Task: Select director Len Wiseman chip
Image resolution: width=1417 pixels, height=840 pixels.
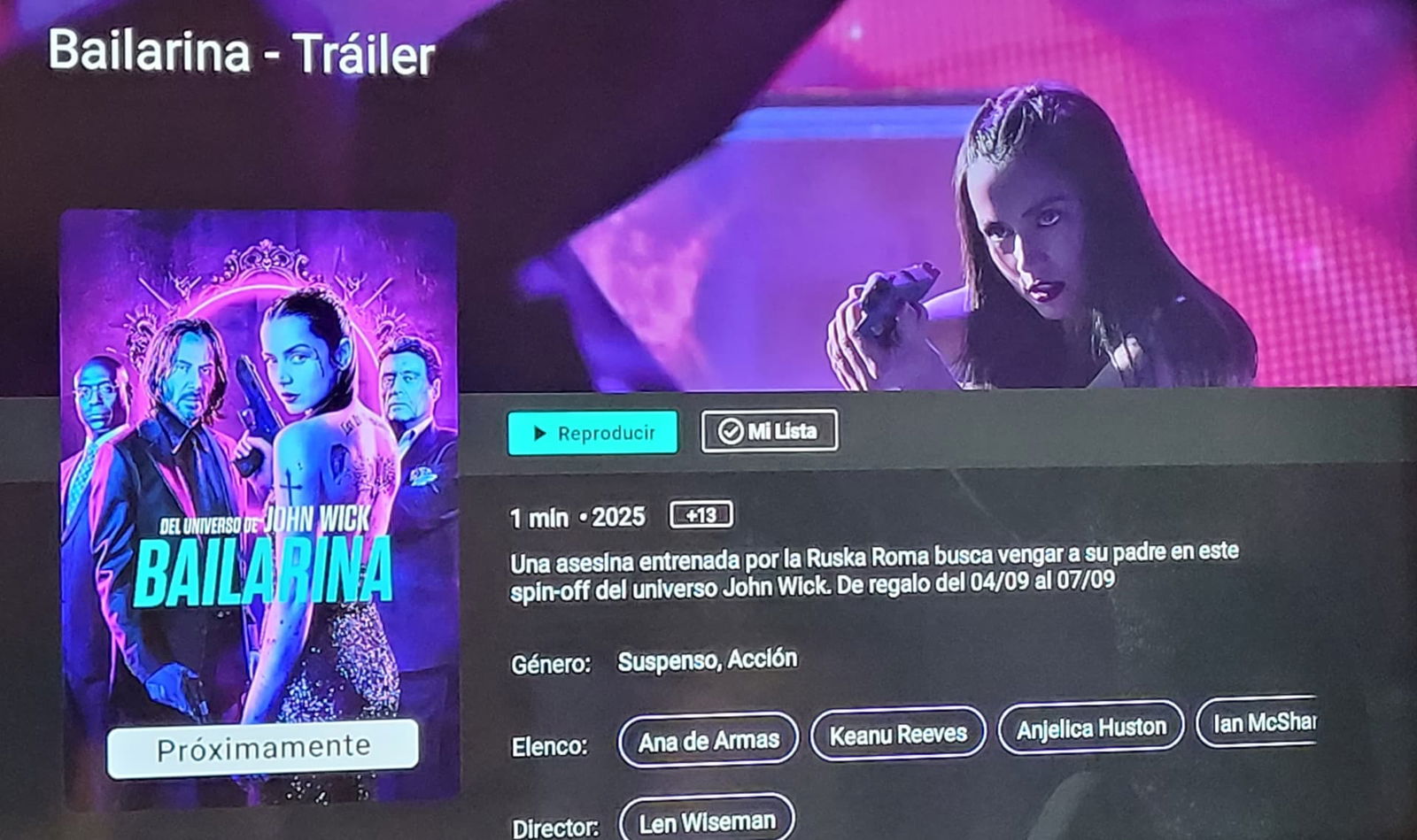Action: pos(707,821)
